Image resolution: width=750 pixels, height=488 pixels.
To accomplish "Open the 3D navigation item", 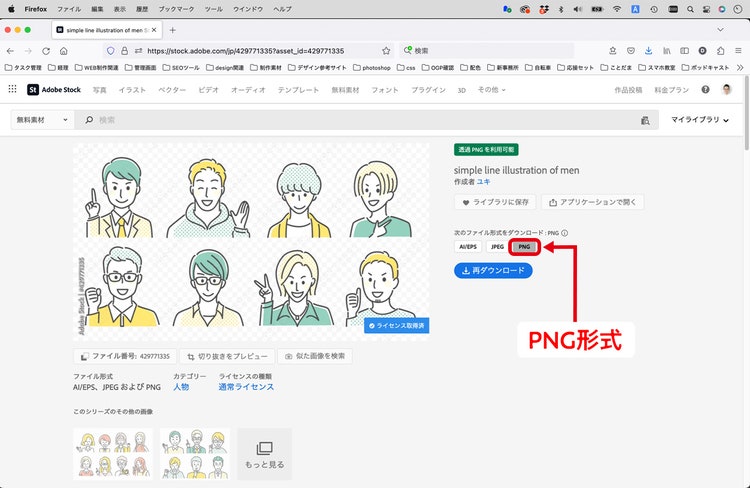I will tap(462, 90).
